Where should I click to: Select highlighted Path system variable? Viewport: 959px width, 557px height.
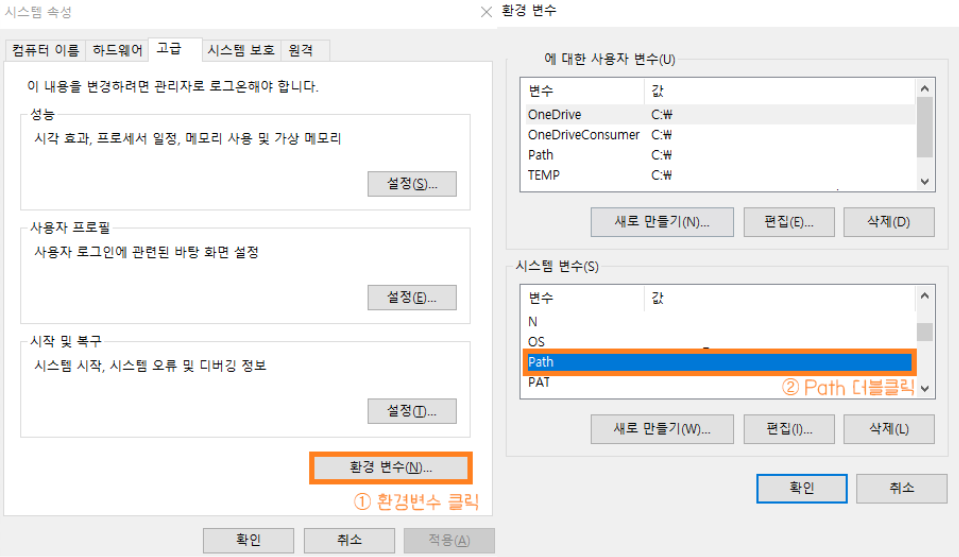click(719, 362)
